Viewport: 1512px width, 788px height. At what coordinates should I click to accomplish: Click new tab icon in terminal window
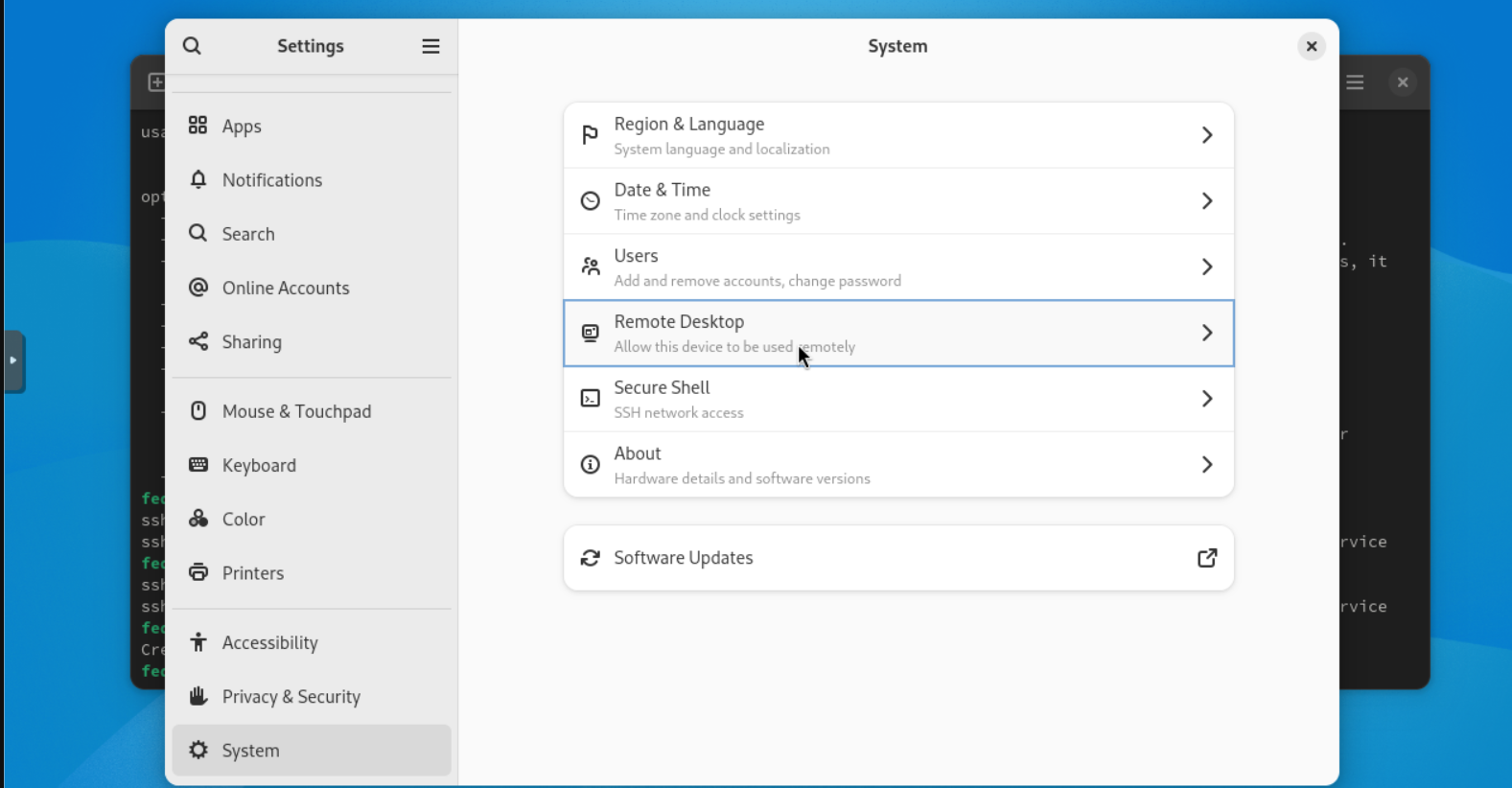pos(155,82)
